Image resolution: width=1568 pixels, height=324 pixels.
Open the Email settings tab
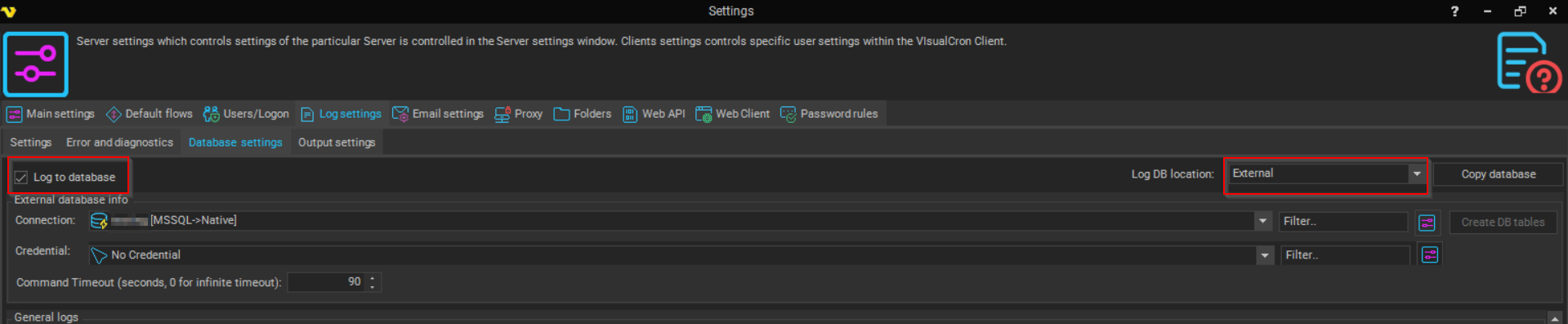tap(438, 115)
